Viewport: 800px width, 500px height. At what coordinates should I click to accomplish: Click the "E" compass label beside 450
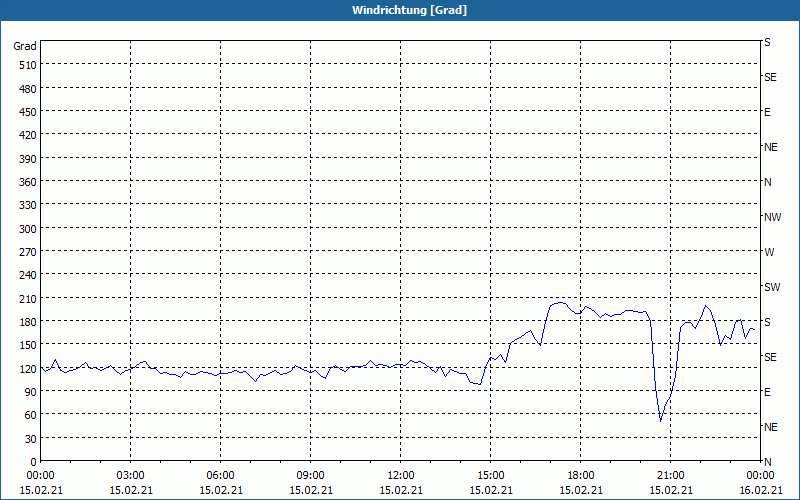coord(767,112)
